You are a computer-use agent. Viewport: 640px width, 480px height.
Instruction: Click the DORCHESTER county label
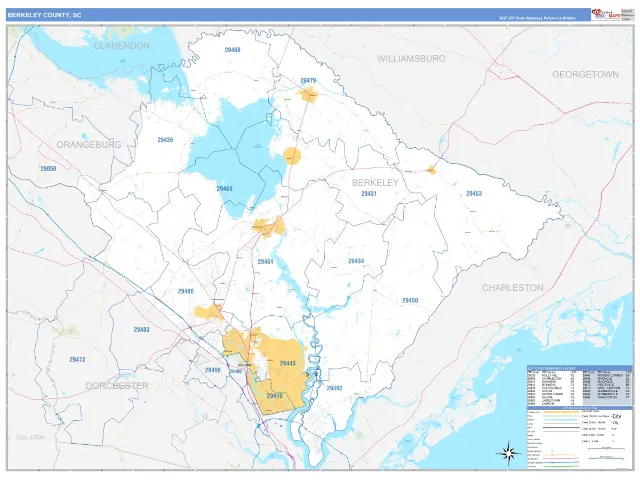[117, 386]
